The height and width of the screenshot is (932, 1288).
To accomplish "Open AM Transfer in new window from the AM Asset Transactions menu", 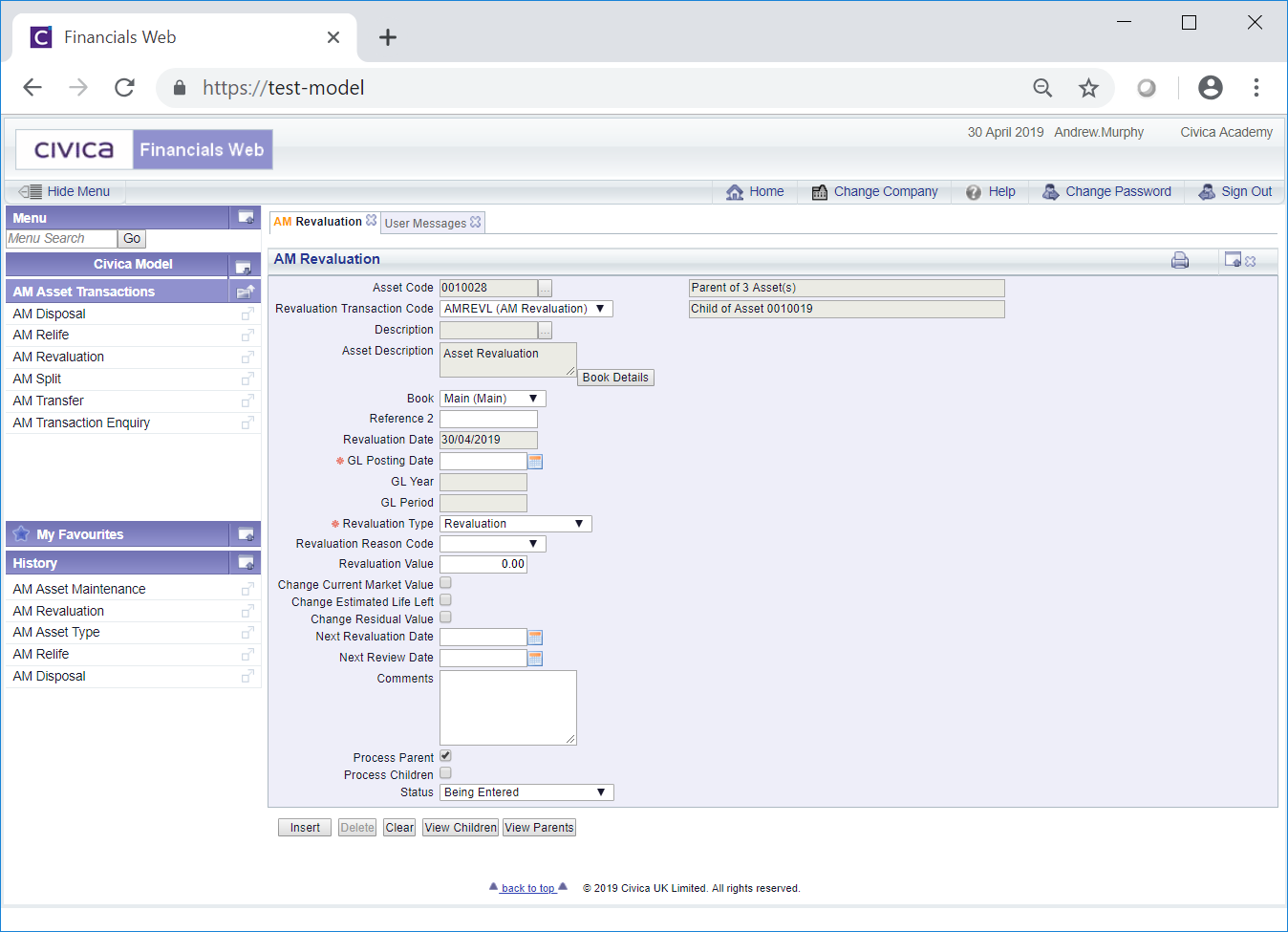I will coord(247,401).
